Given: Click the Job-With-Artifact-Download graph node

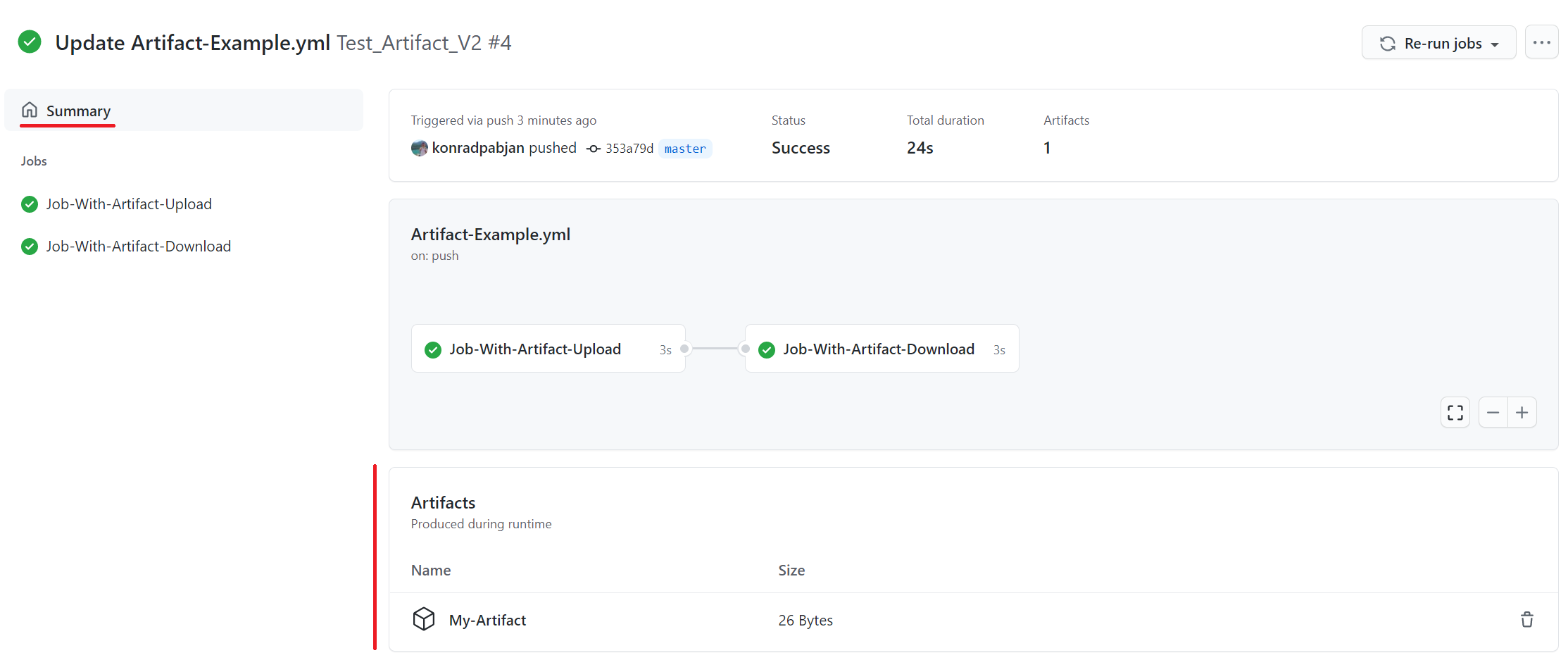Looking at the screenshot, I should 882,349.
